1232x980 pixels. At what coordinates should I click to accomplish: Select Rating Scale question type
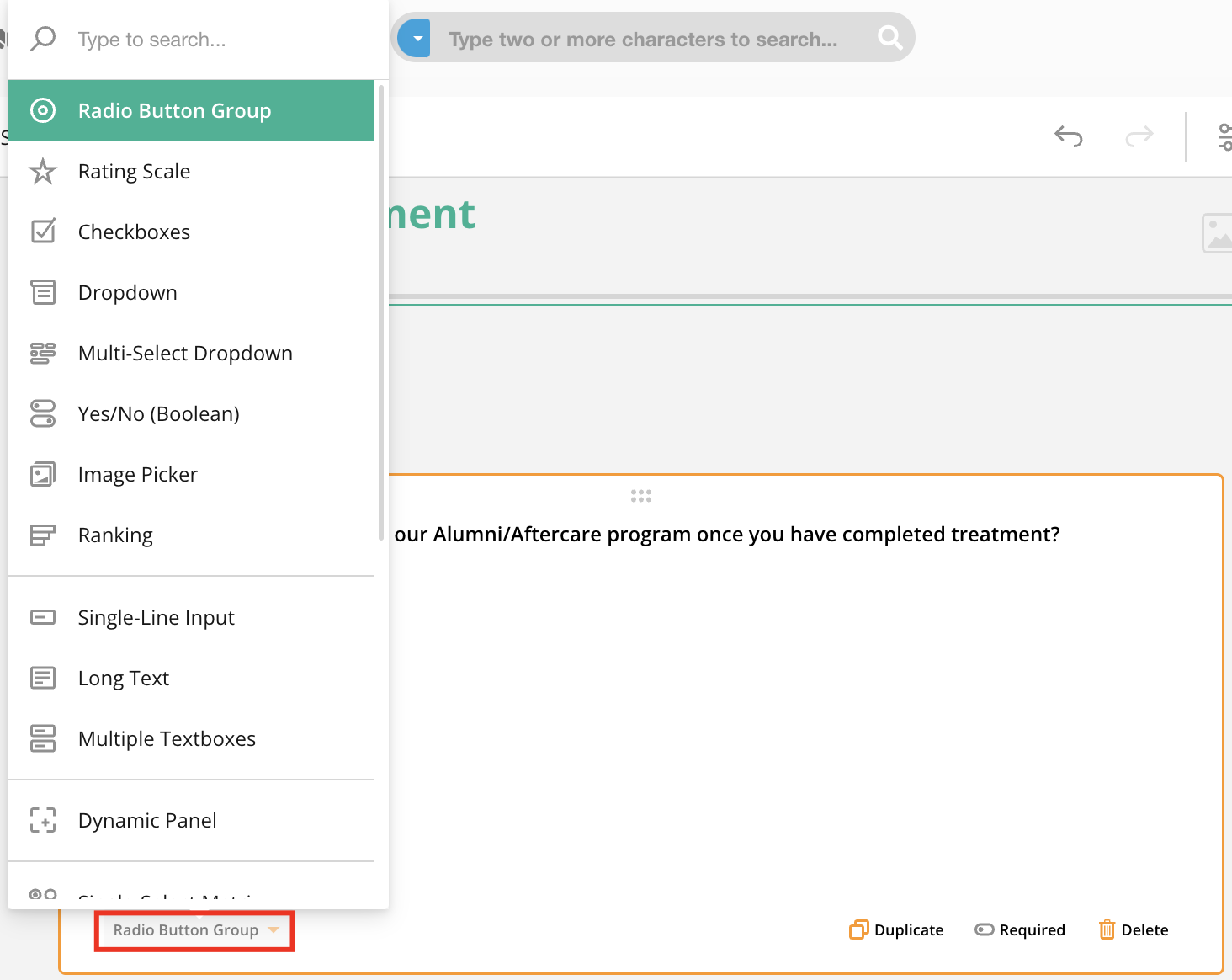(134, 172)
